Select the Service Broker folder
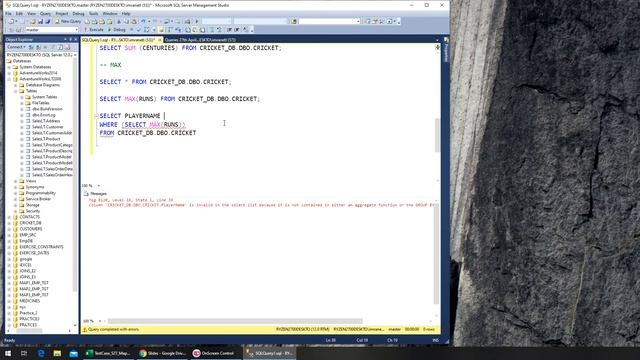Image resolution: width=640 pixels, height=360 pixels. (x=38, y=199)
